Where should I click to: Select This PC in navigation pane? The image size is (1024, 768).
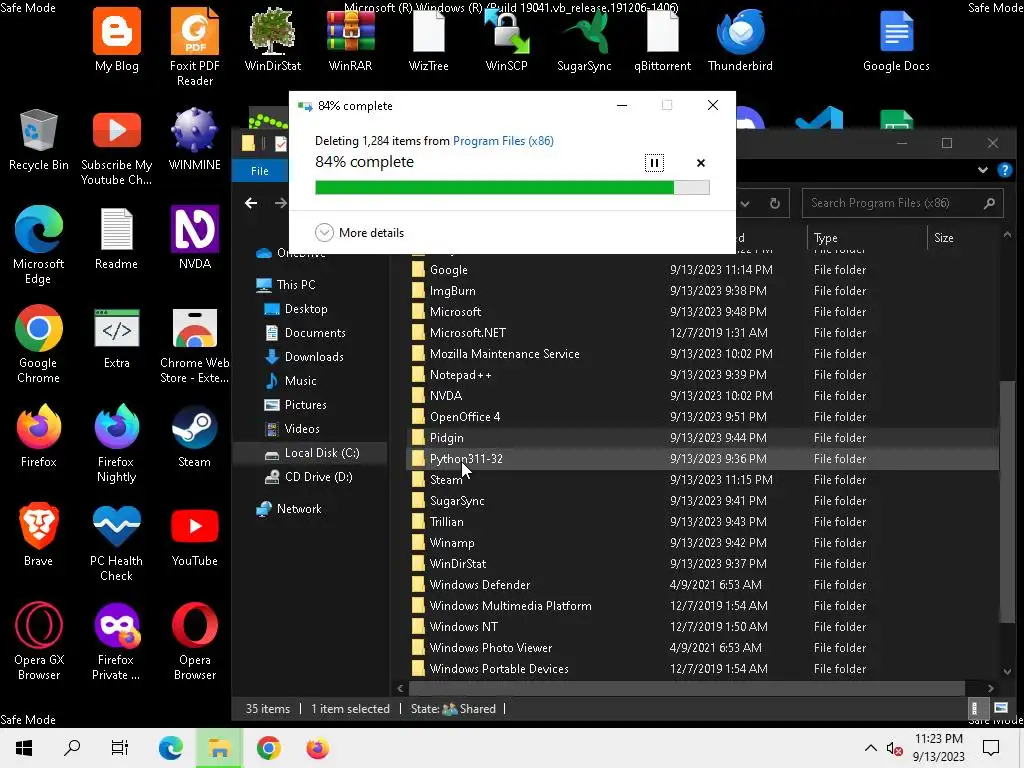(295, 285)
